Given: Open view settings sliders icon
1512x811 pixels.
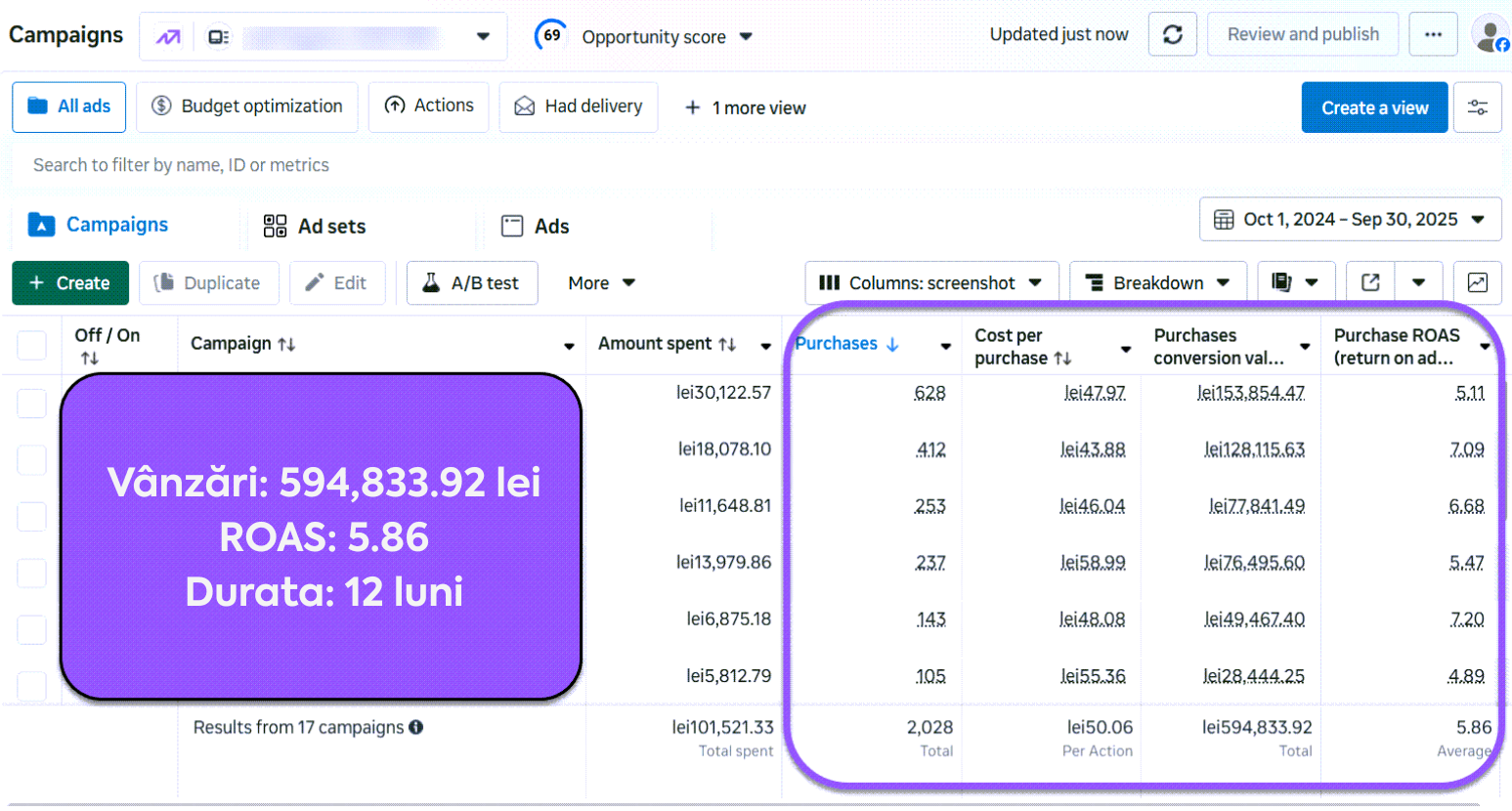Looking at the screenshot, I should pos(1478,107).
